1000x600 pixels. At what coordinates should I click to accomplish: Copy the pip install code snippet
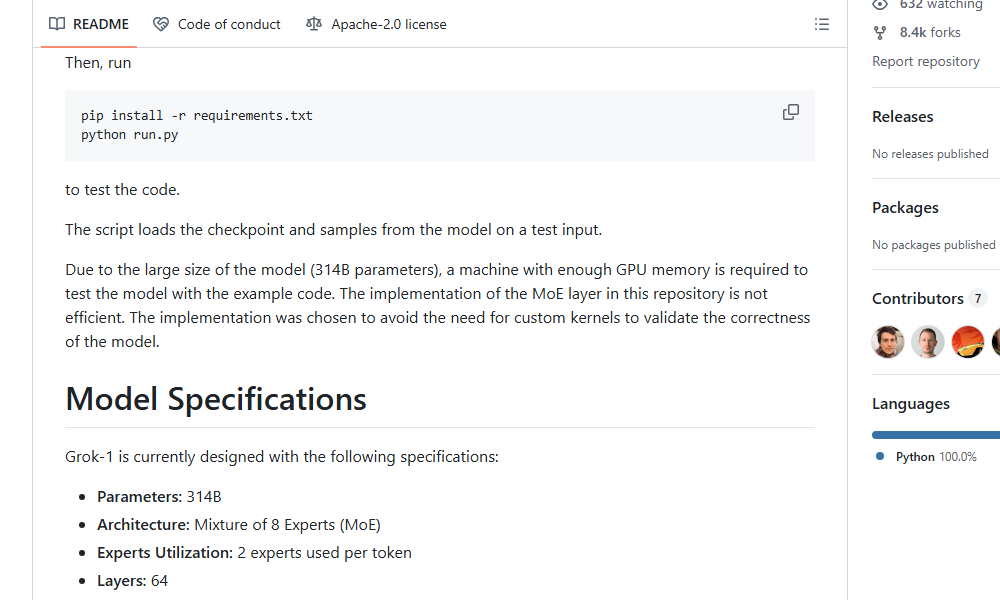791,112
